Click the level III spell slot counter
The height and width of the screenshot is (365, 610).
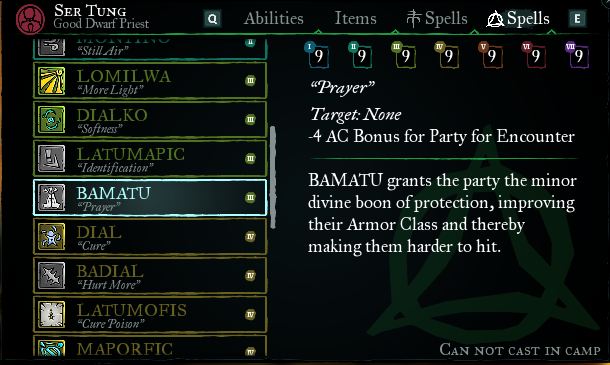[404, 55]
